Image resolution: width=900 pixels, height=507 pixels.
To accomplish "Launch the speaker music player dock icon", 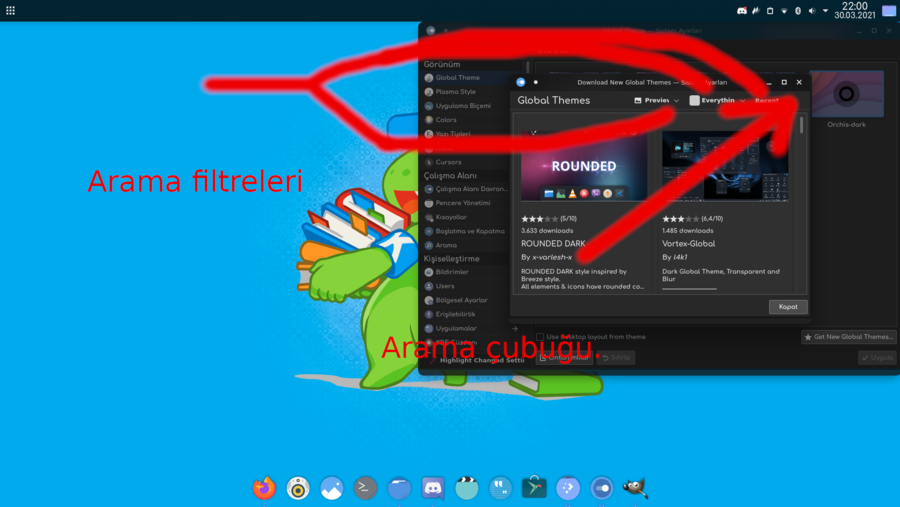I will tap(298, 488).
